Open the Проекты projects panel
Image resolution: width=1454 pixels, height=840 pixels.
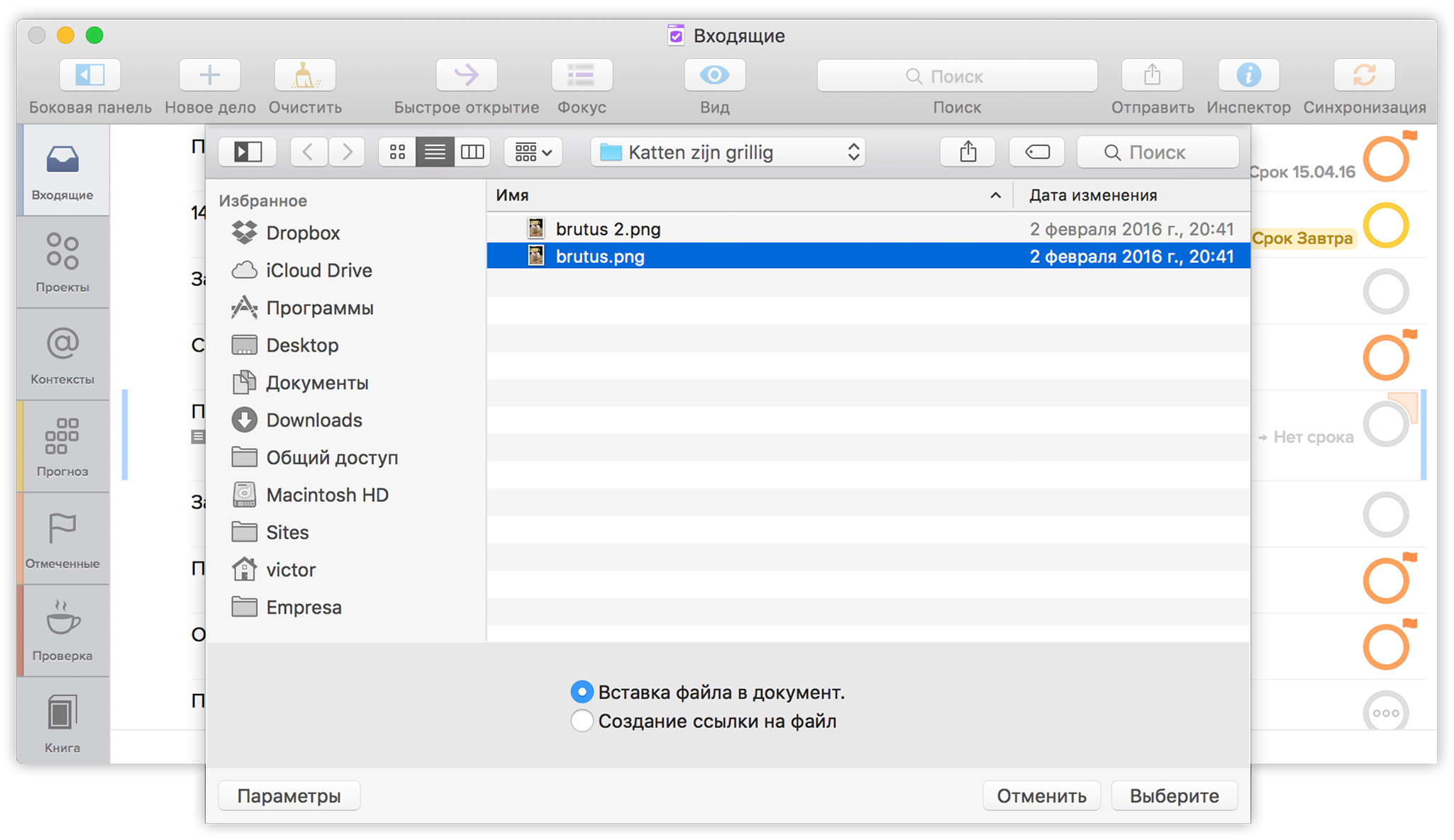pos(64,263)
